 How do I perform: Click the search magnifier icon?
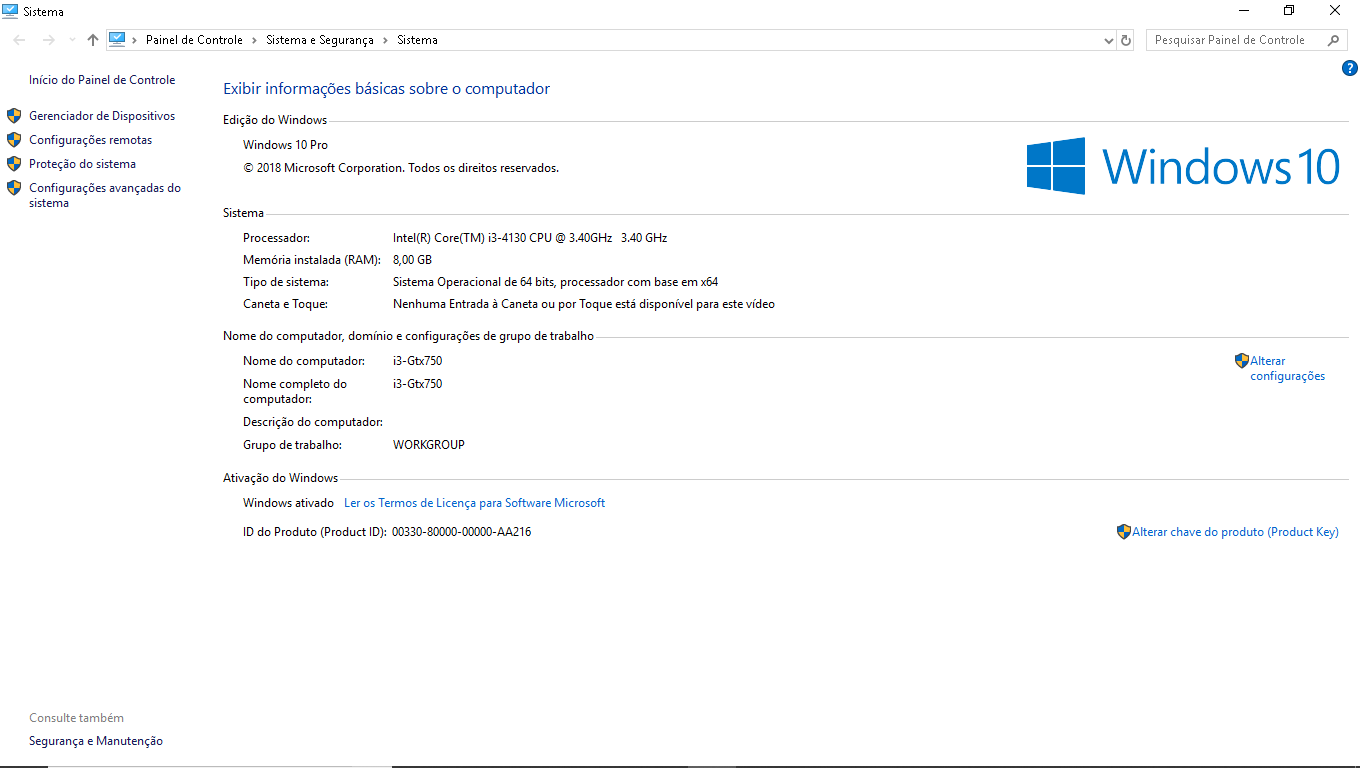tap(1333, 40)
